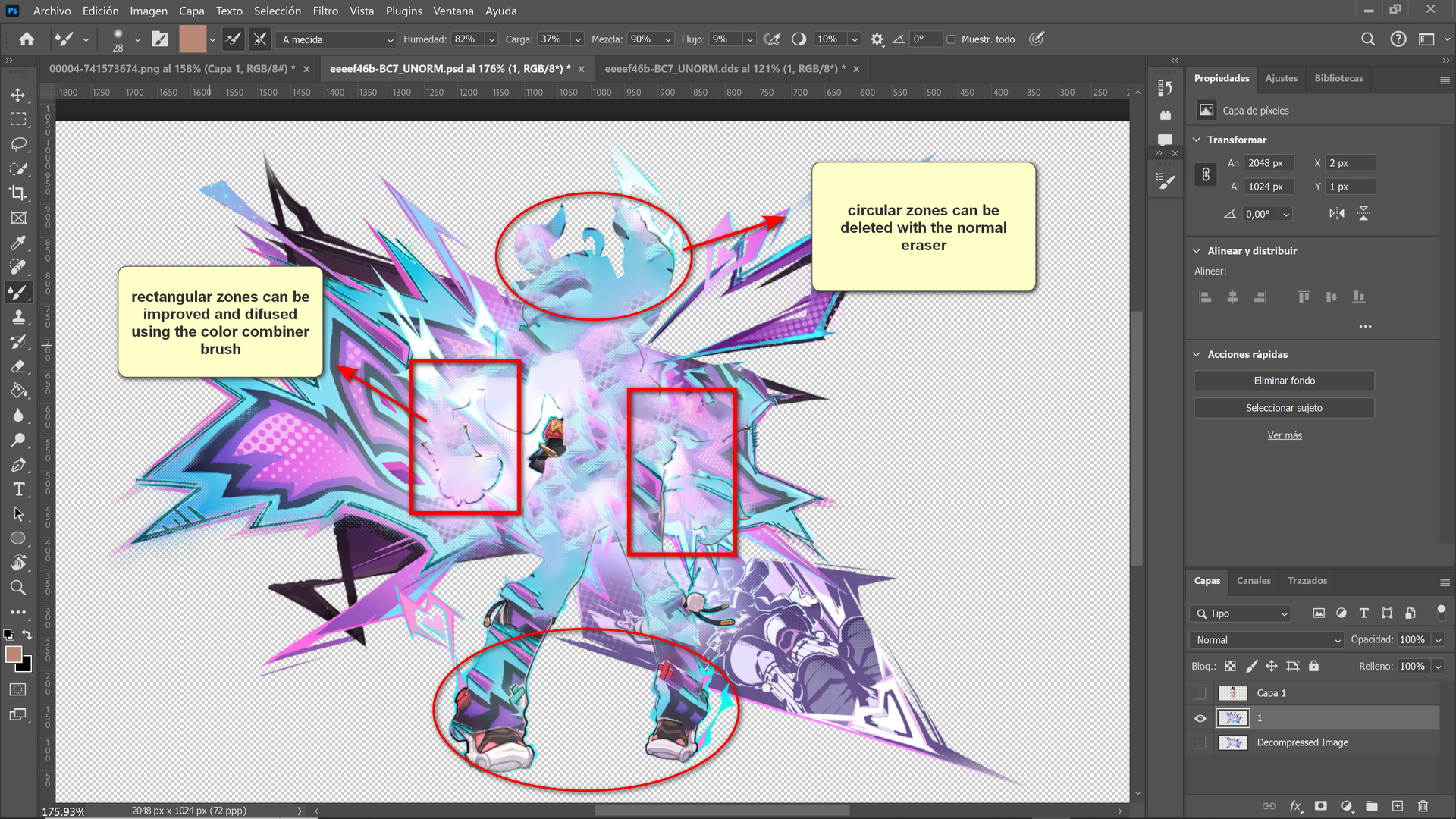Toggle link width and height proportions
Screen dimensions: 1456x819
pos(1206,174)
